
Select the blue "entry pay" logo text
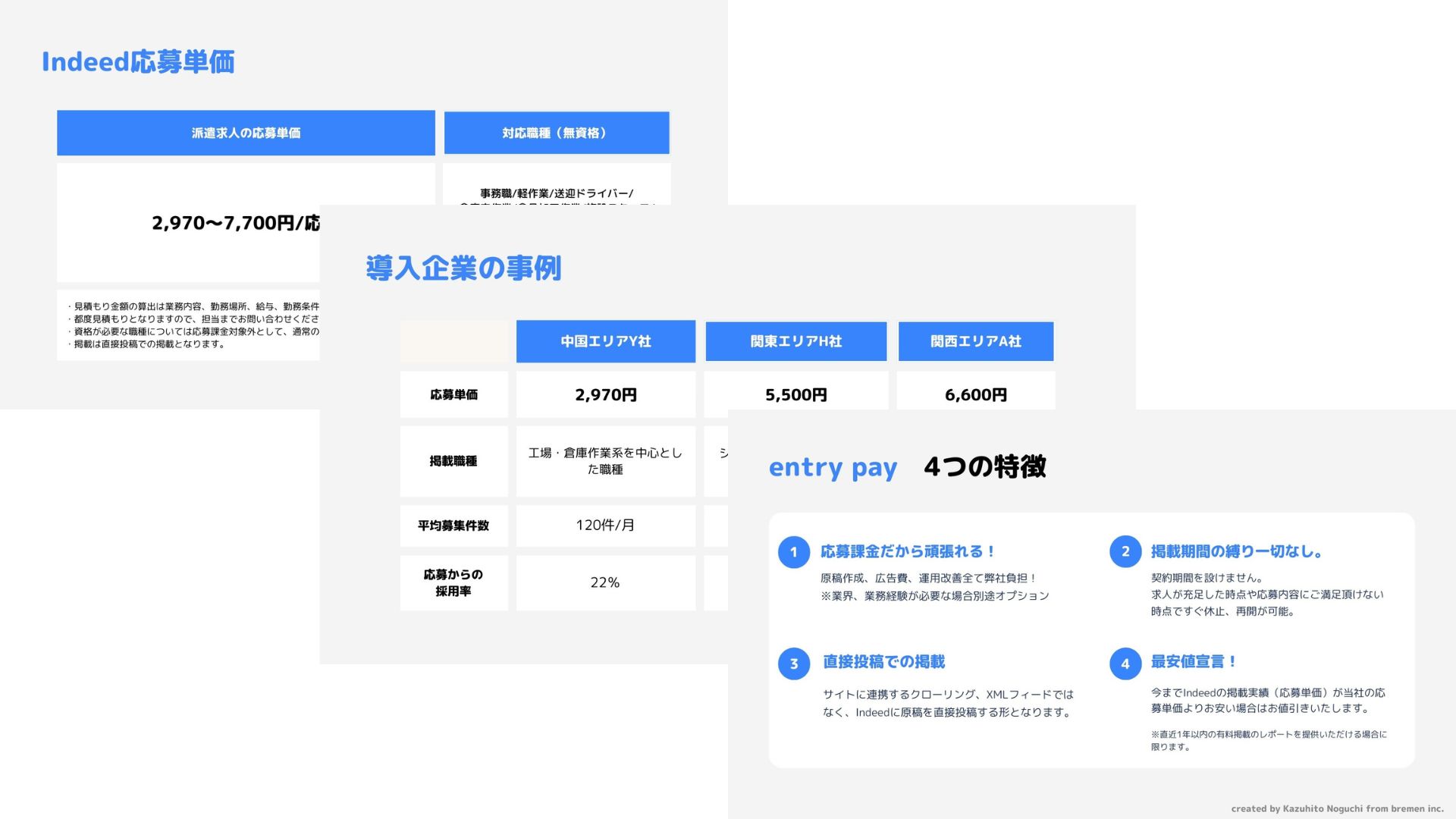tap(832, 468)
